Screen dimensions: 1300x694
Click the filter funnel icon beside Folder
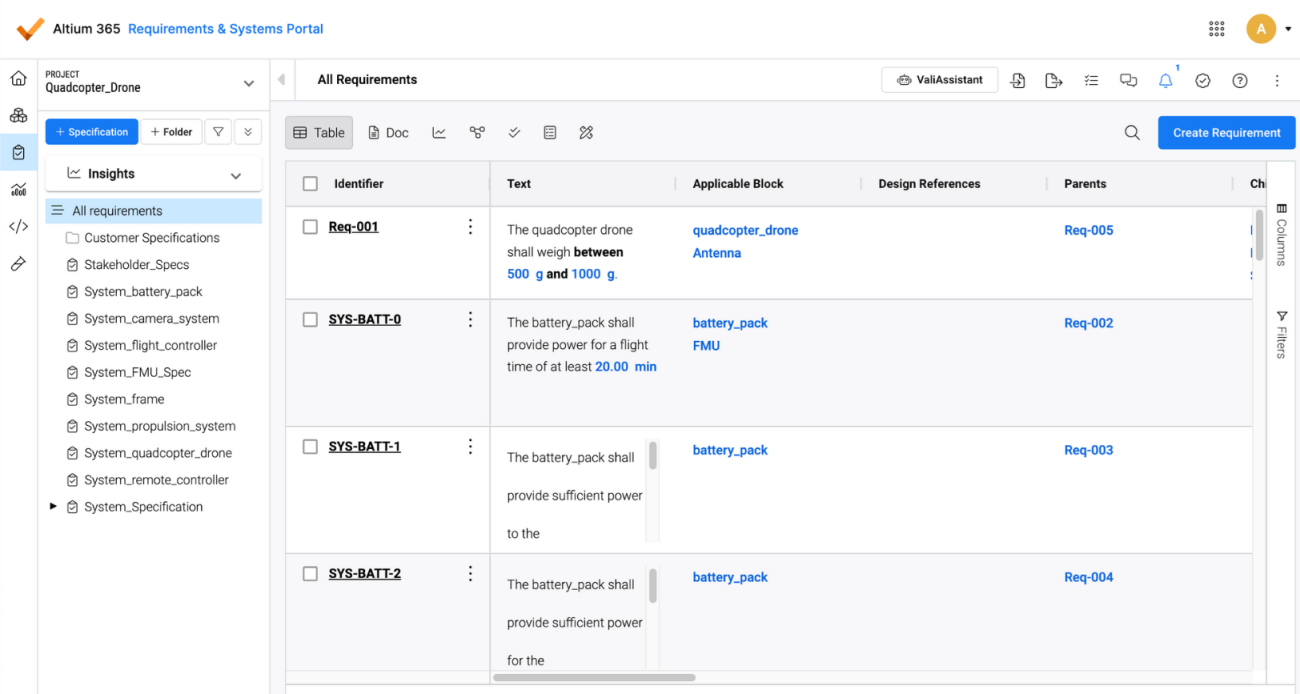coord(218,132)
